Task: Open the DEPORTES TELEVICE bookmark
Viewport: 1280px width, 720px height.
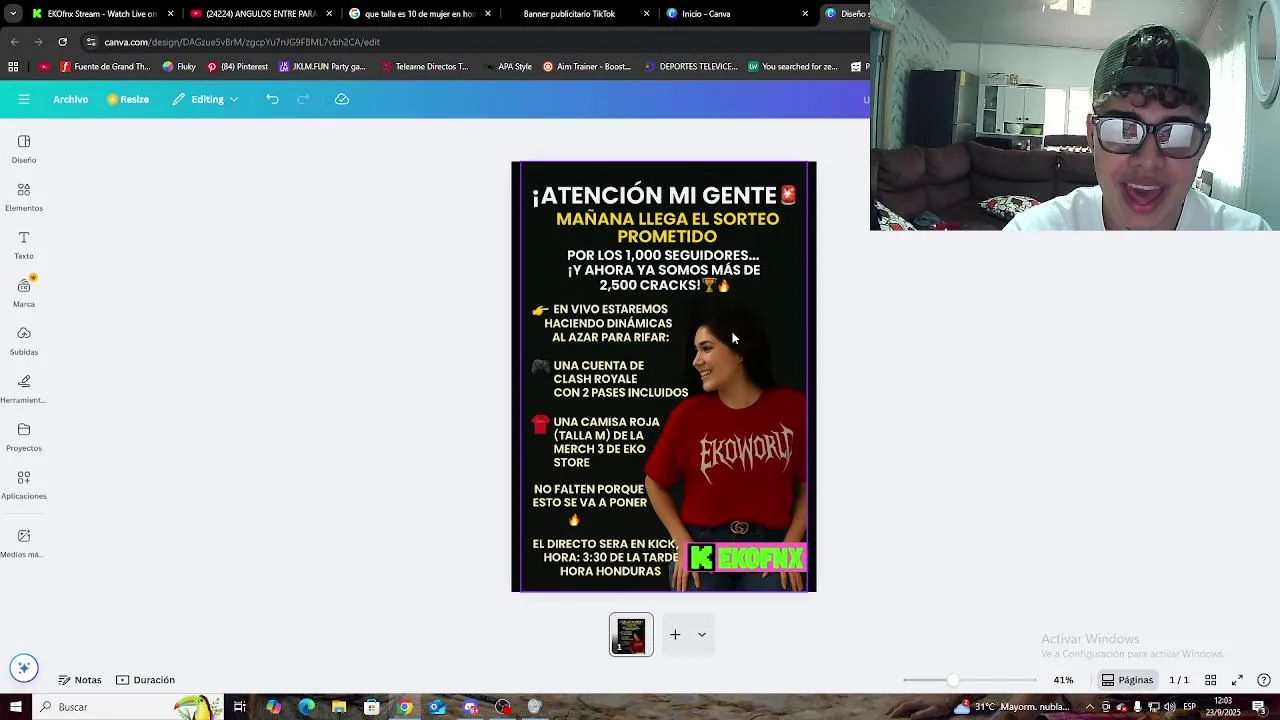Action: tap(691, 67)
